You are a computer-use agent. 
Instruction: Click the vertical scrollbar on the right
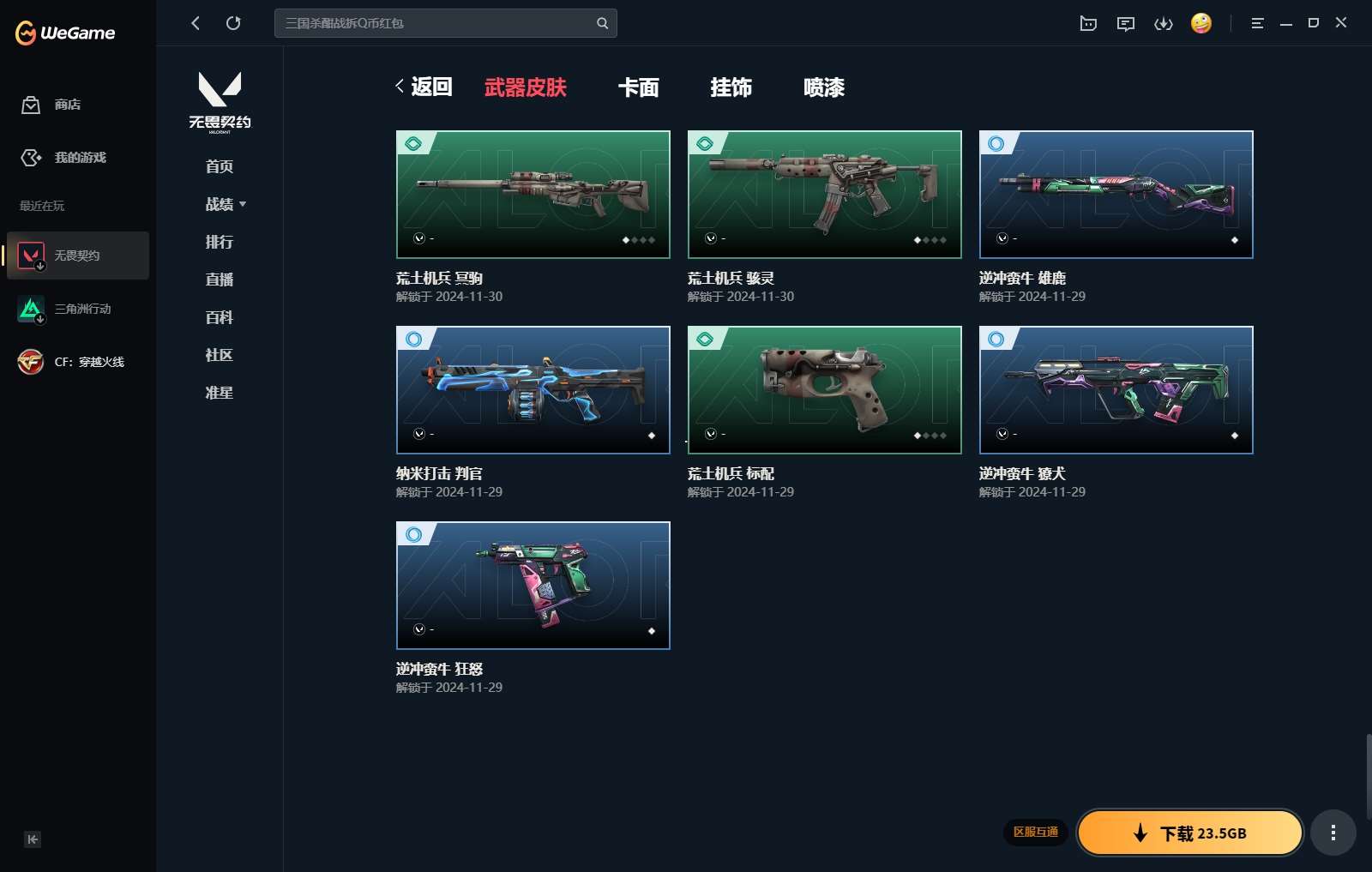[x=1368, y=776]
